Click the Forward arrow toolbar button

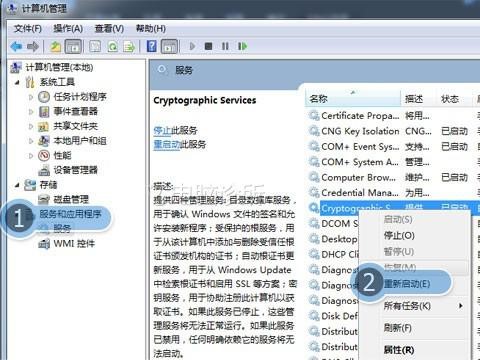tap(33, 46)
